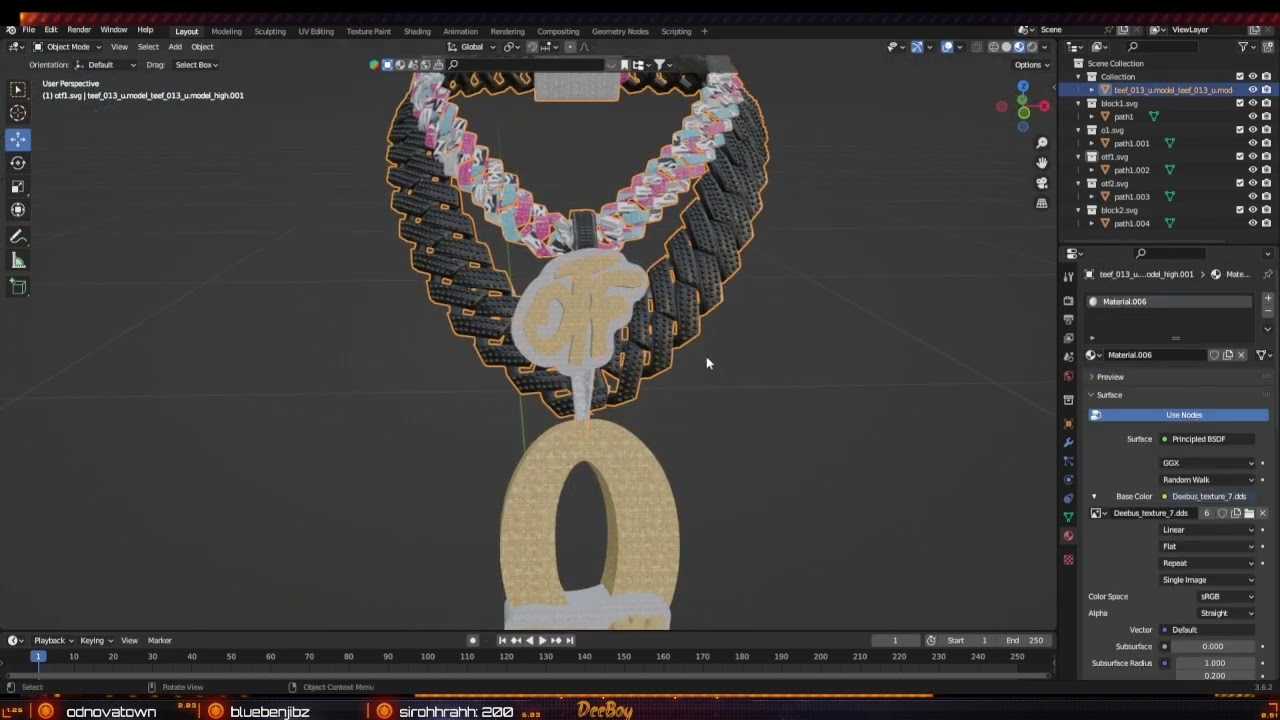Open the Render properties tab
Screen dimensions: 1280x720
1068,300
